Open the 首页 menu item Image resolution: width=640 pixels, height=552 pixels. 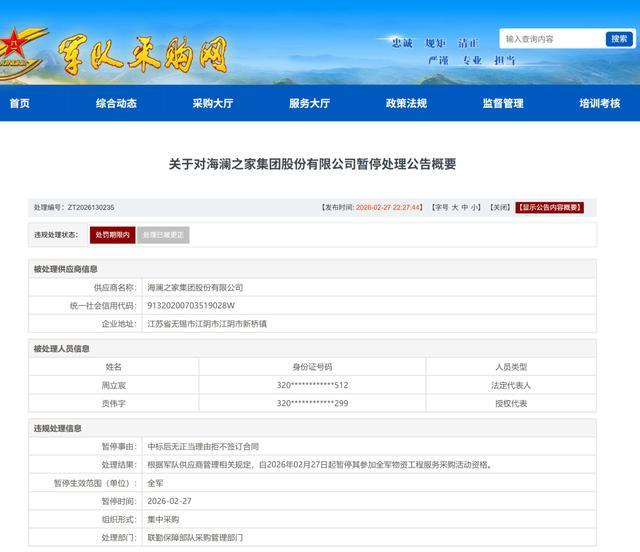coord(20,103)
